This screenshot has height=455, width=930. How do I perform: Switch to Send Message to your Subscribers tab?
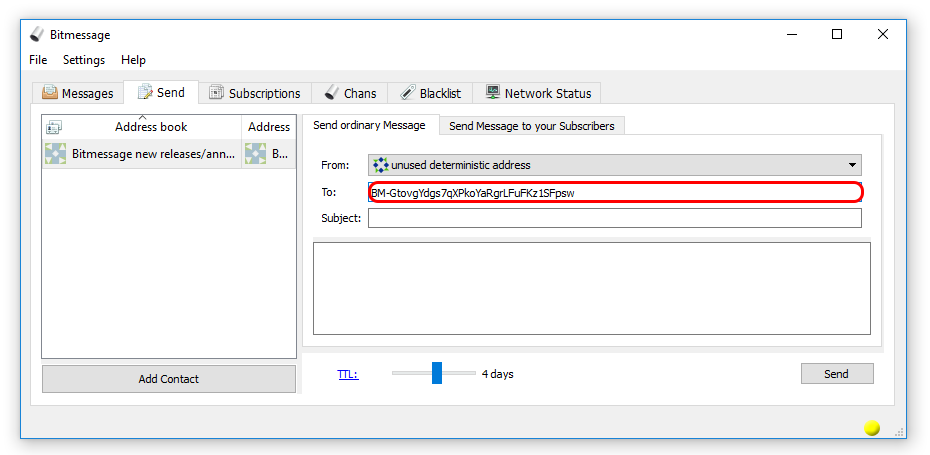(531, 126)
